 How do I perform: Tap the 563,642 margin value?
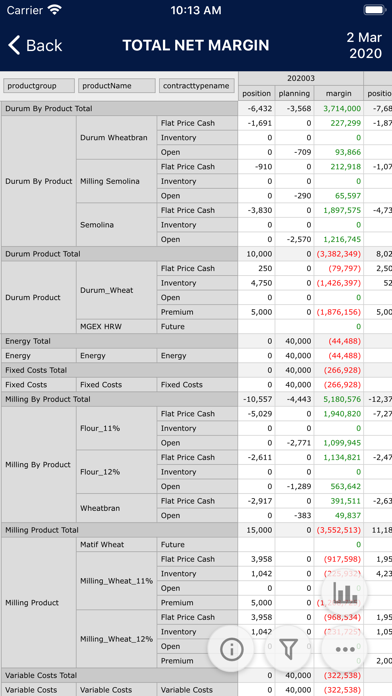[x=345, y=486]
